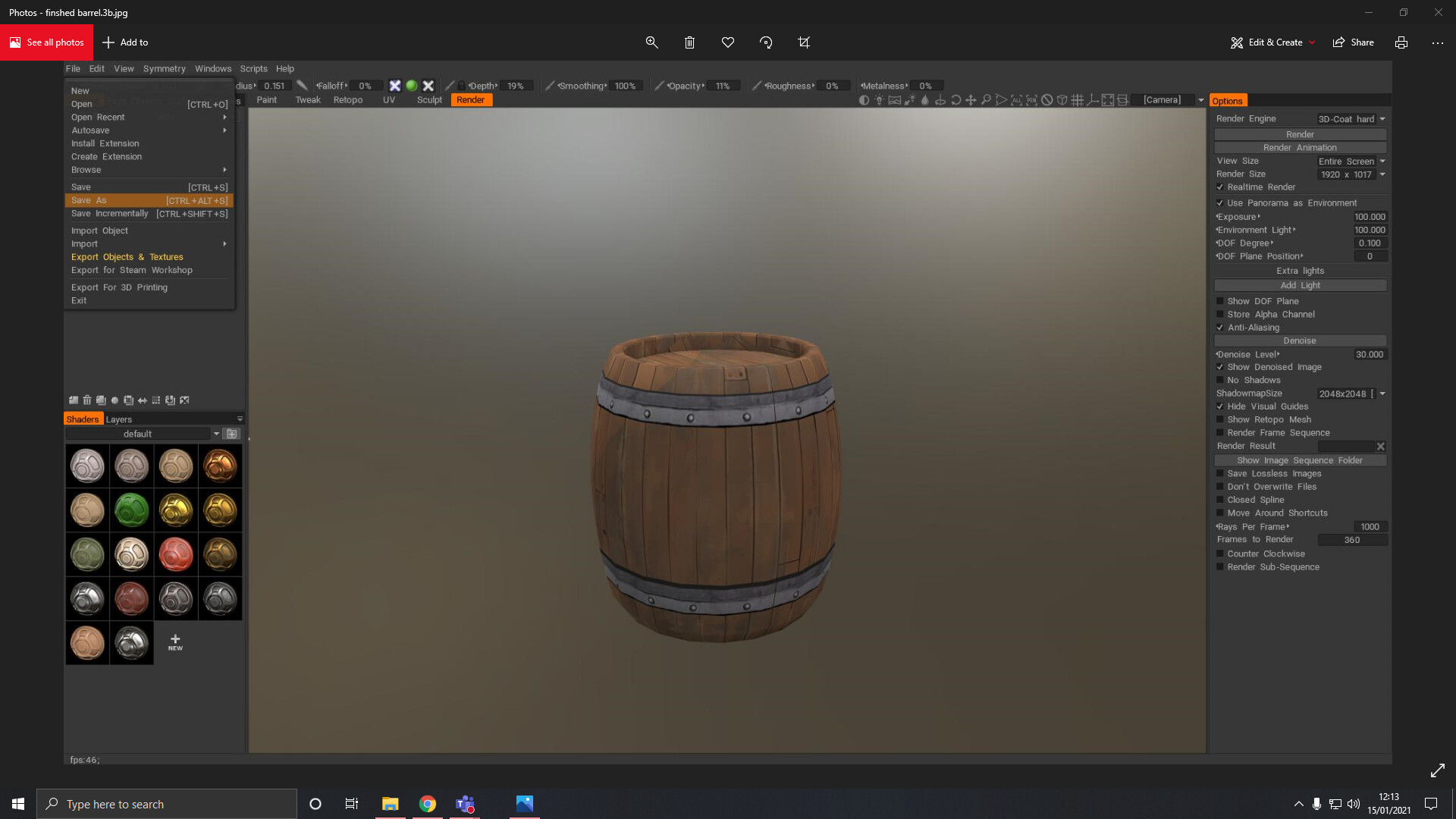Select the Rotate camera tool
Image resolution: width=1456 pixels, height=819 pixels.
pos(955,99)
